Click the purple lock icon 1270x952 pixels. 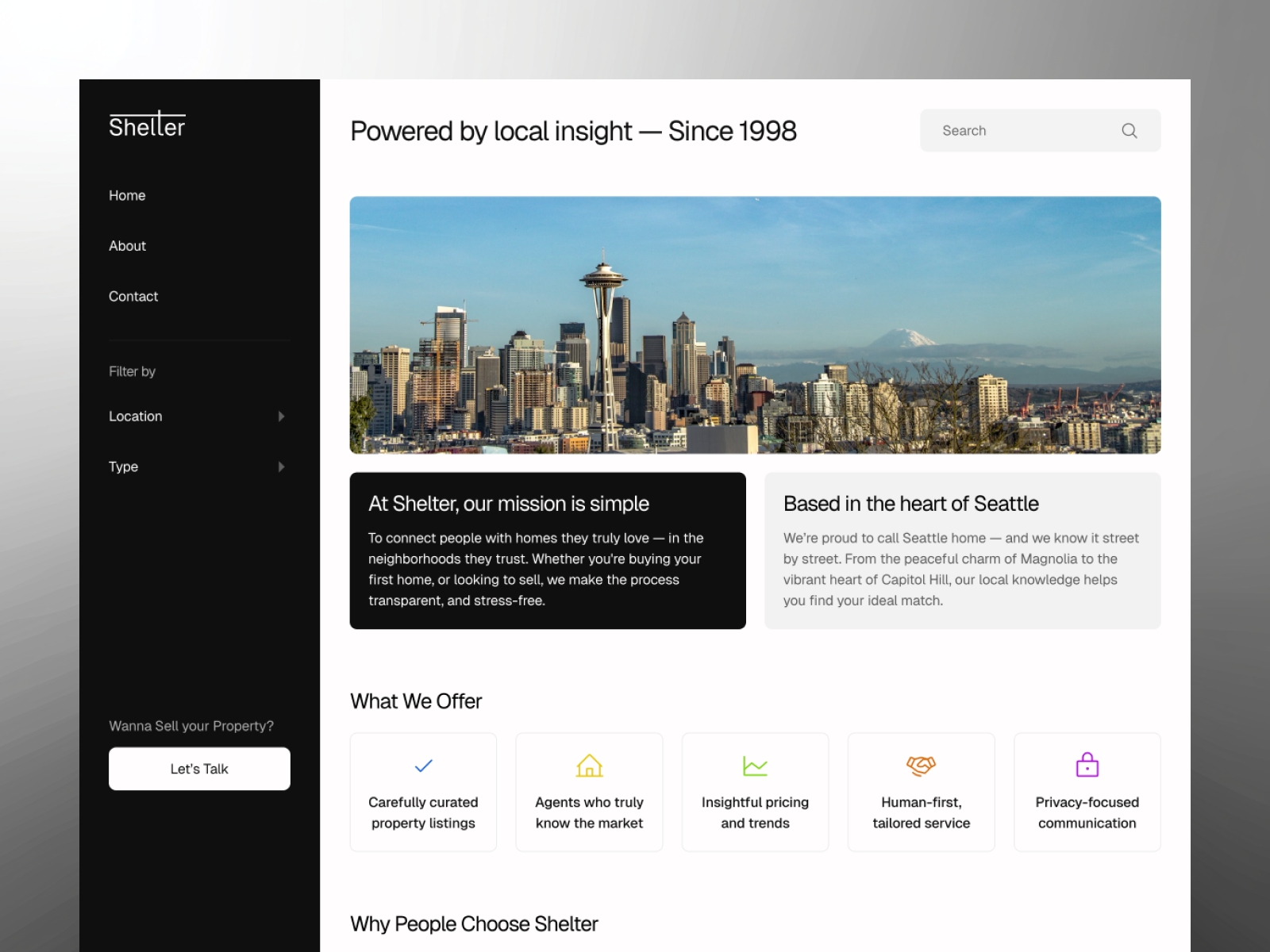(x=1087, y=766)
